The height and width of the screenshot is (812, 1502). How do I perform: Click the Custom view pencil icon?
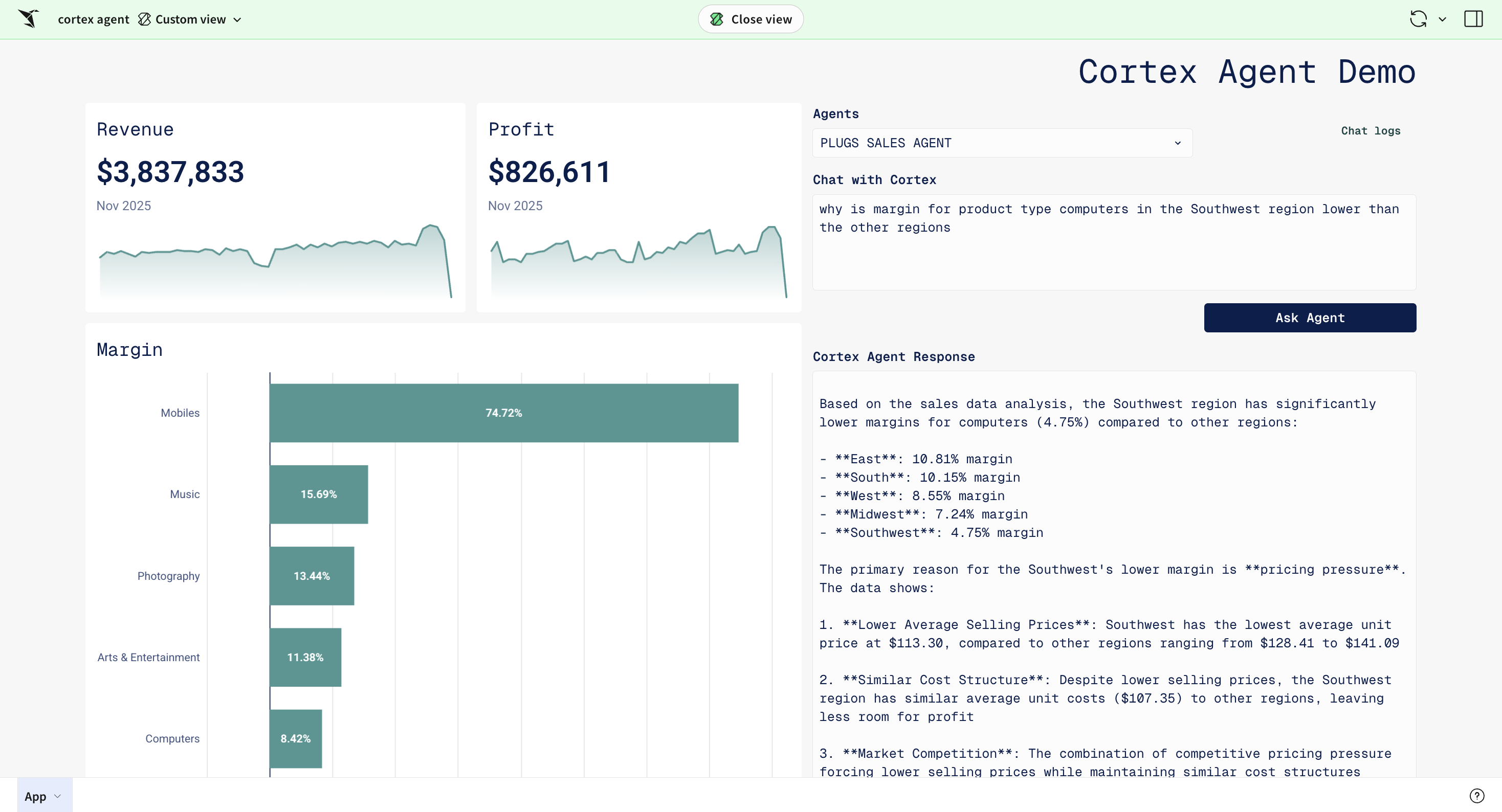145,19
